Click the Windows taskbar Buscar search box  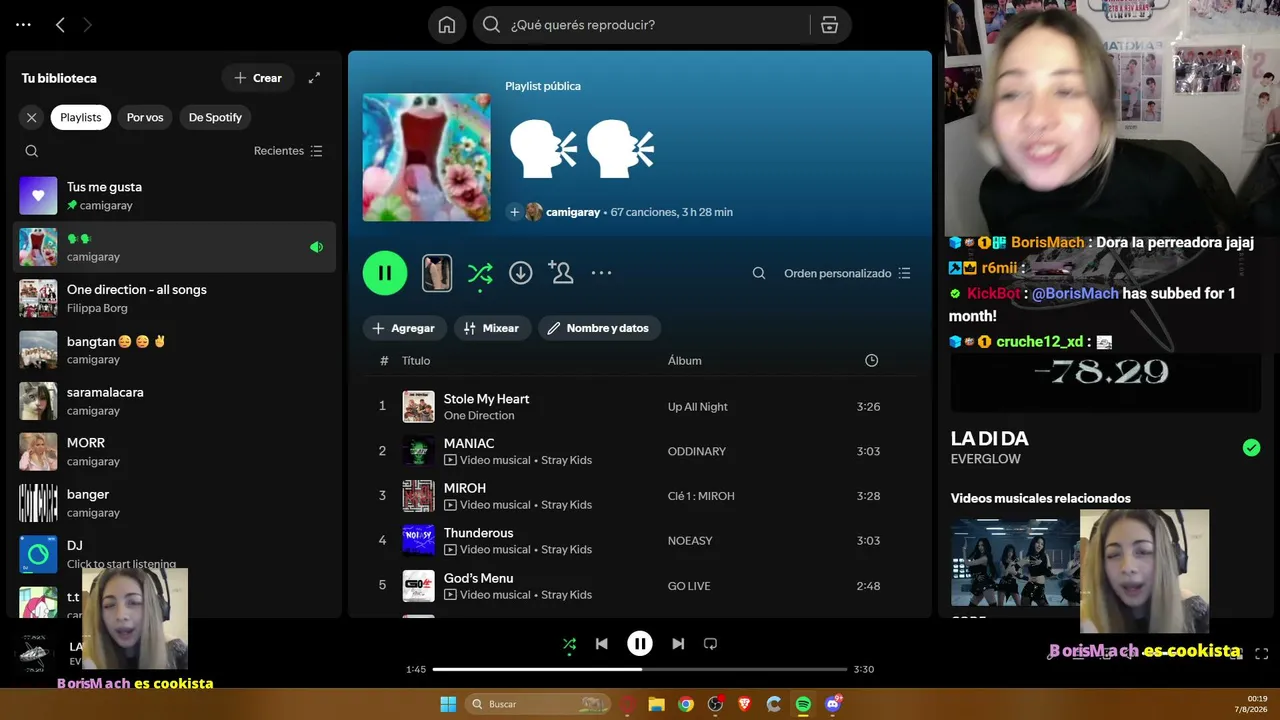click(x=540, y=704)
